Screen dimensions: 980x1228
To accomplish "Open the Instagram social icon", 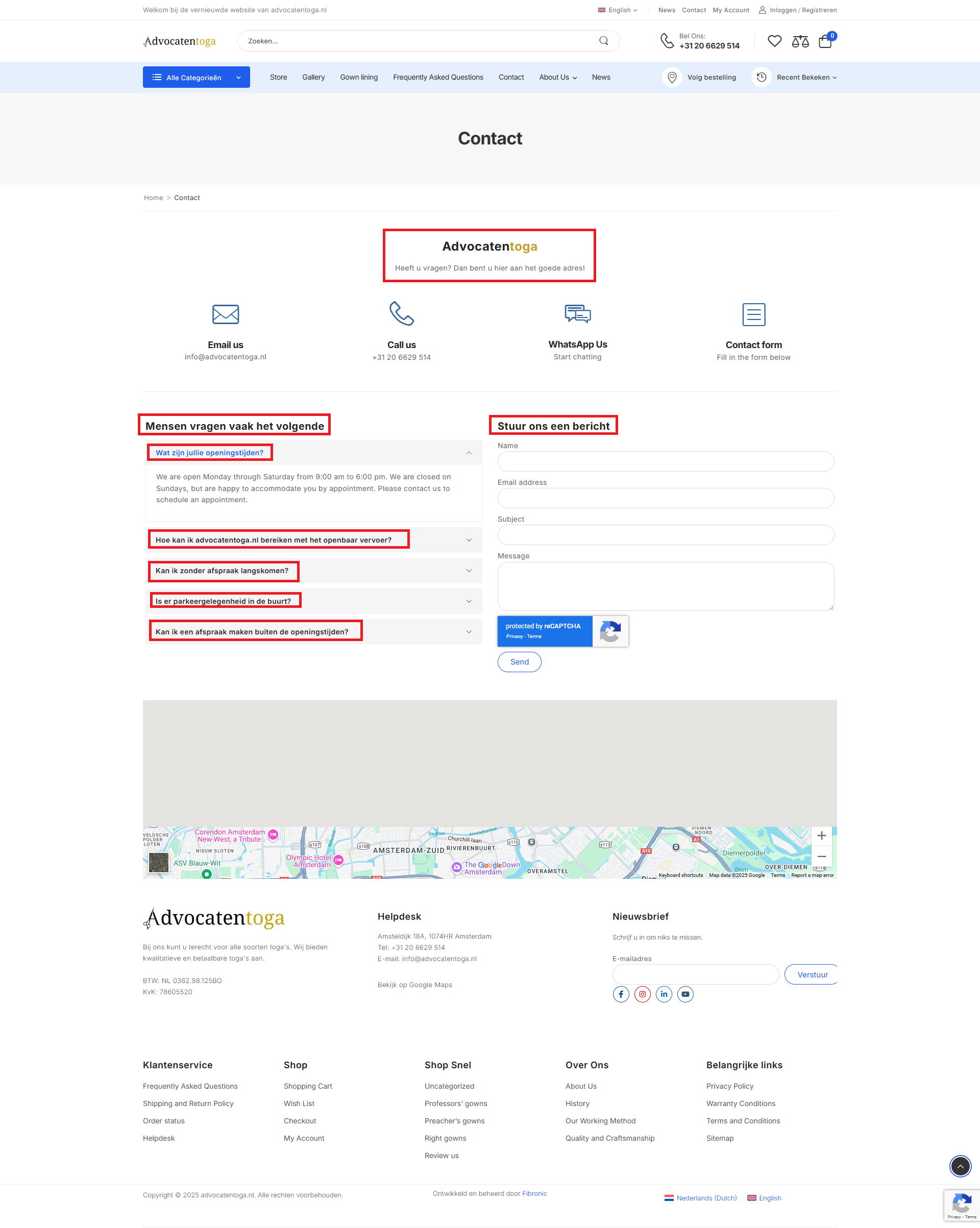I will 642,994.
